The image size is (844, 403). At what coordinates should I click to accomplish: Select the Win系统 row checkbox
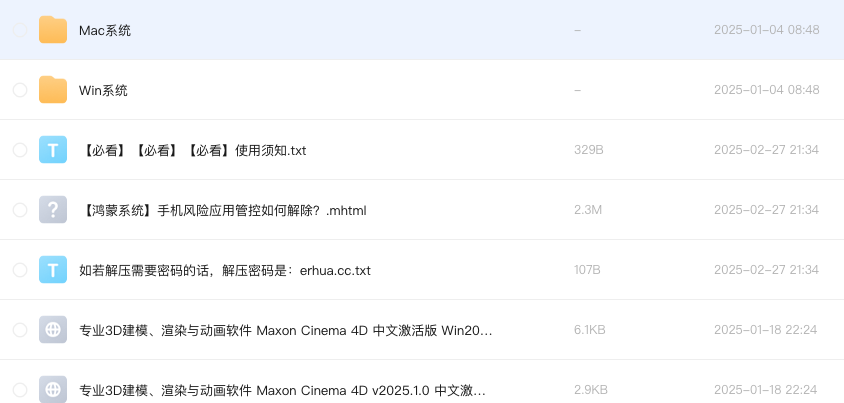coord(20,90)
